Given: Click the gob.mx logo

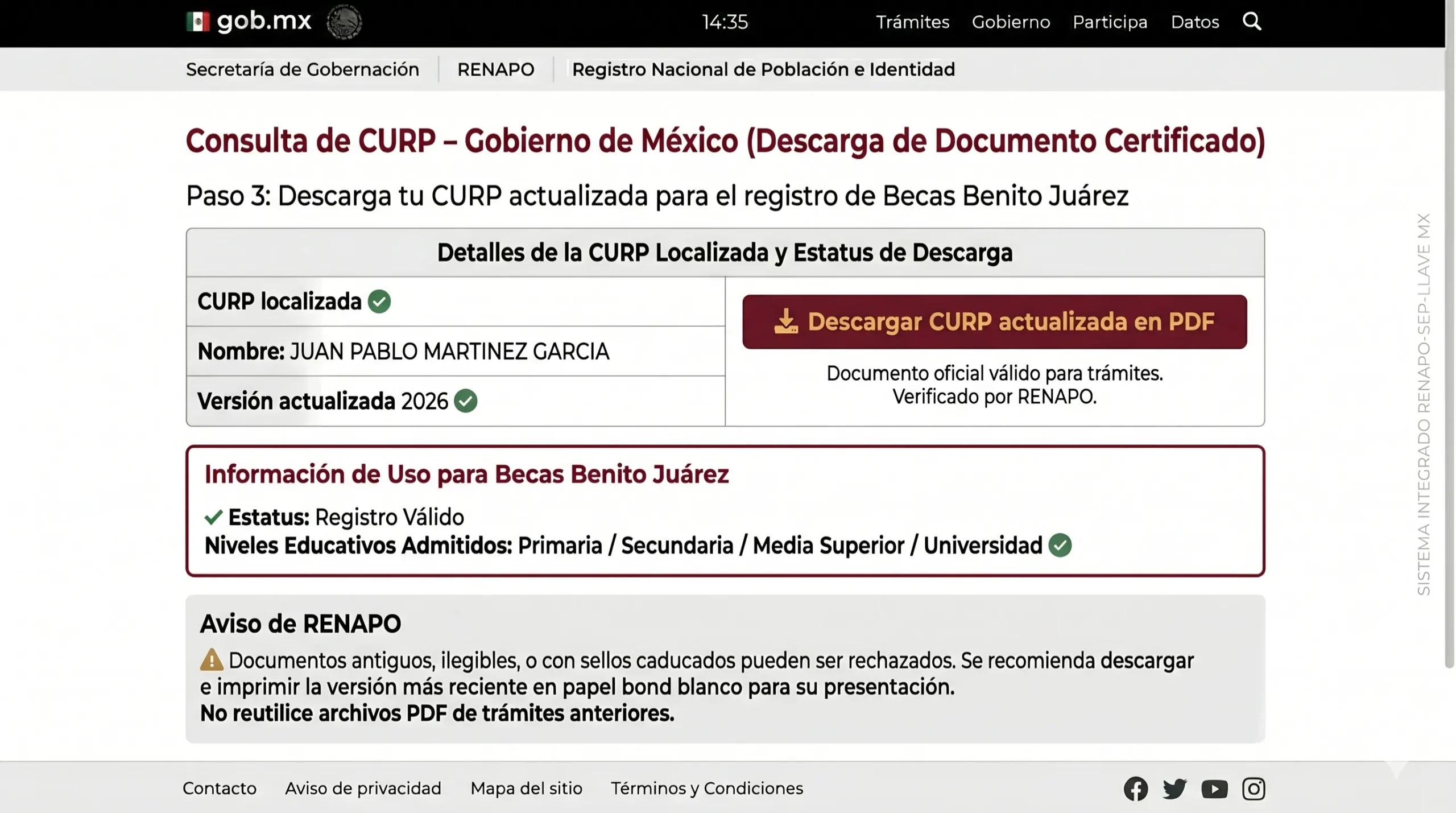Looking at the screenshot, I should [249, 22].
